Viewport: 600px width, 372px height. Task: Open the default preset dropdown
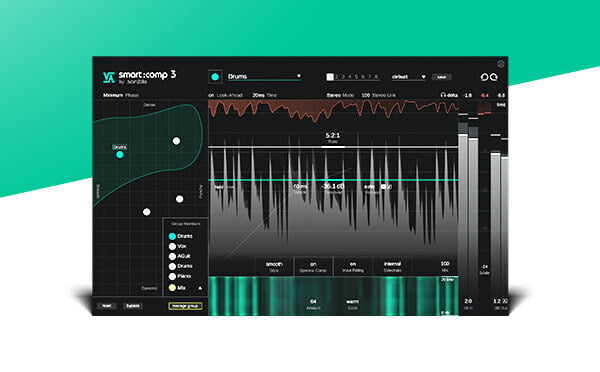408,77
